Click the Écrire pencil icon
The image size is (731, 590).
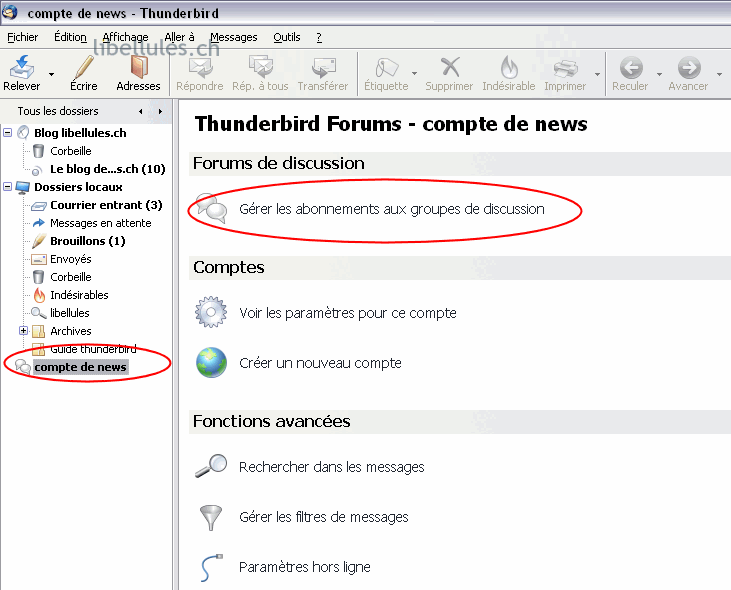(x=84, y=67)
